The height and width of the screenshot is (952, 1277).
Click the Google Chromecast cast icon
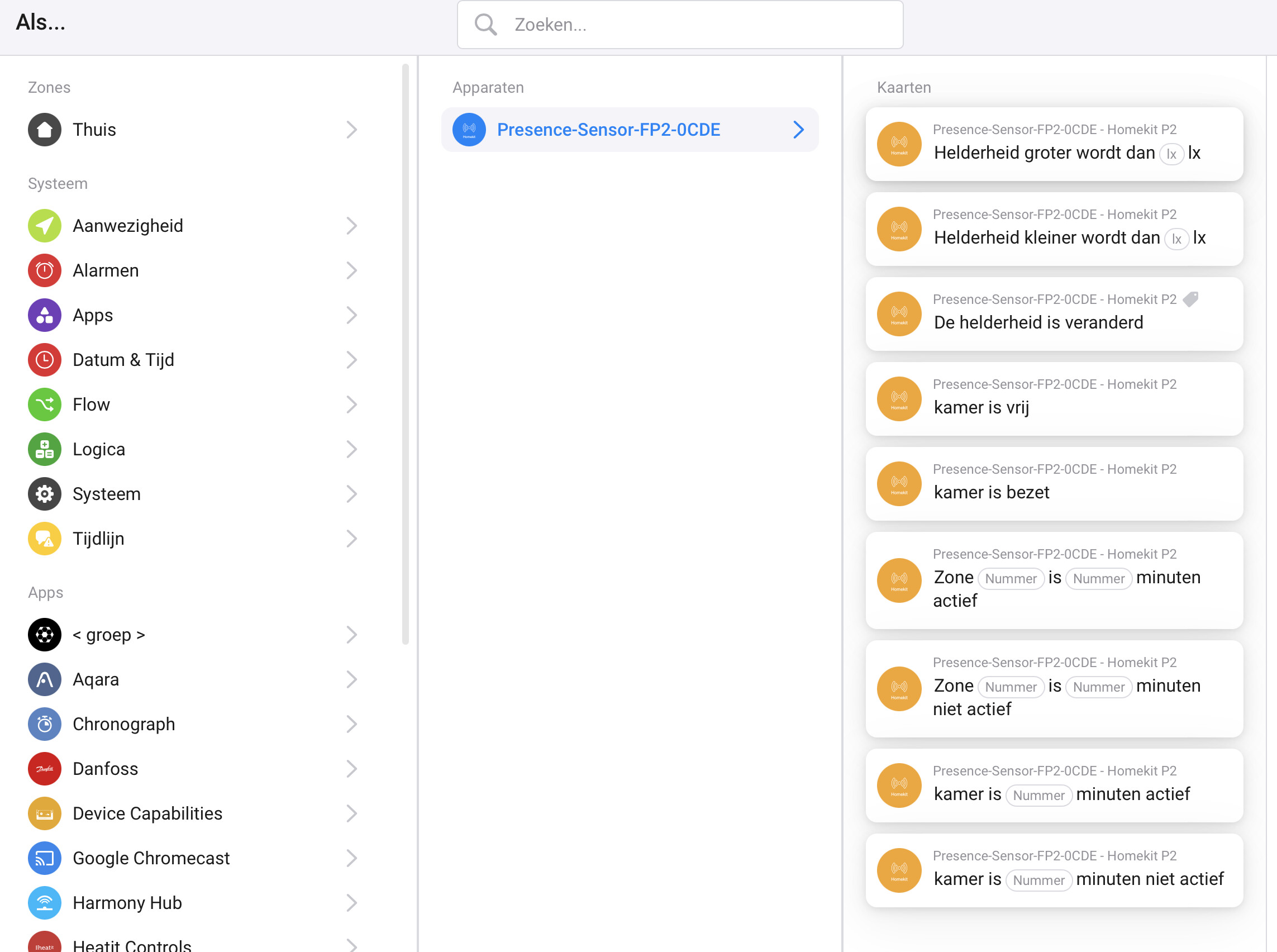tap(44, 858)
